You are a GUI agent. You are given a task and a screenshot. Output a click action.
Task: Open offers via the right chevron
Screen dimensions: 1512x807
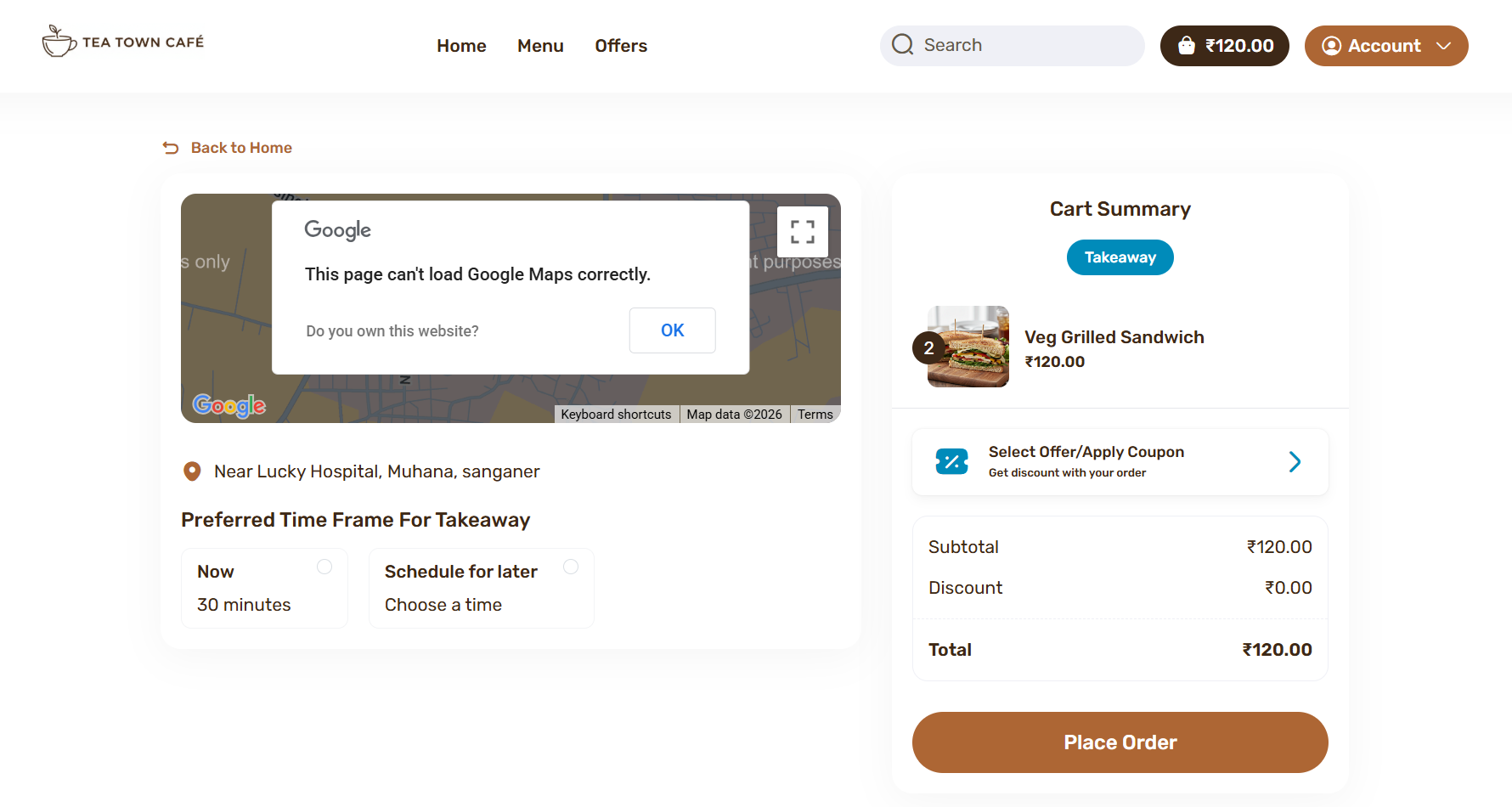1295,462
